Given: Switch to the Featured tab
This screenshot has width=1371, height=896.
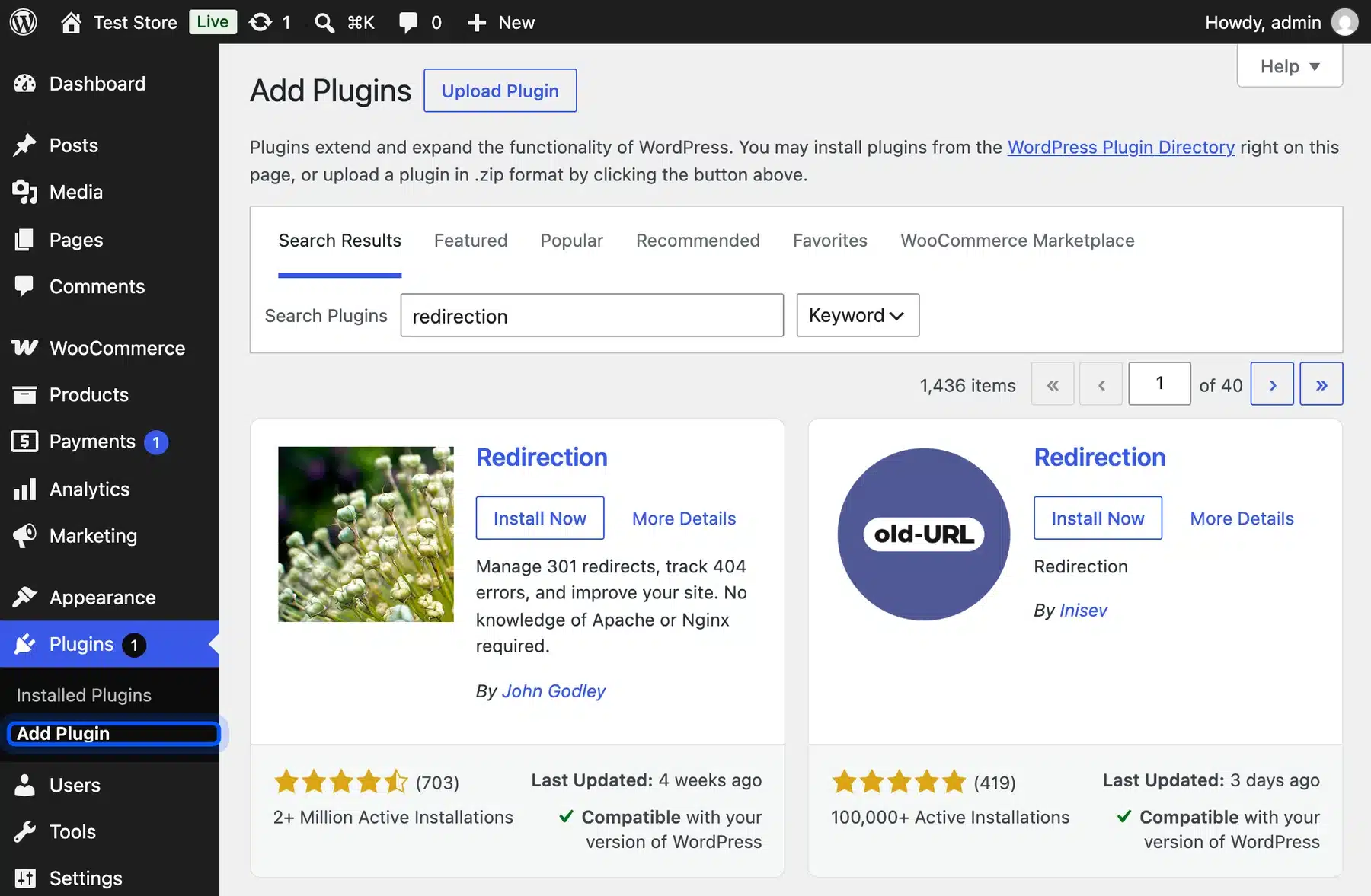Looking at the screenshot, I should [x=471, y=241].
